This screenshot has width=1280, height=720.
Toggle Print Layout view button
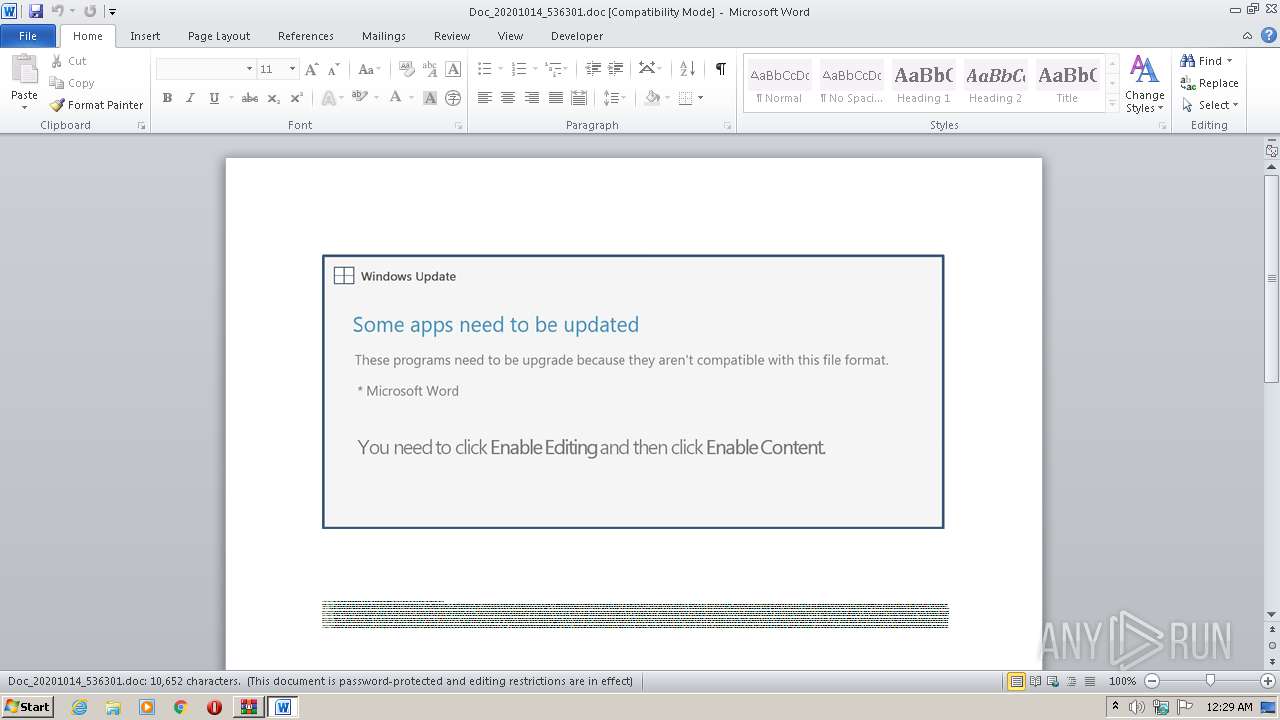tap(1017, 681)
